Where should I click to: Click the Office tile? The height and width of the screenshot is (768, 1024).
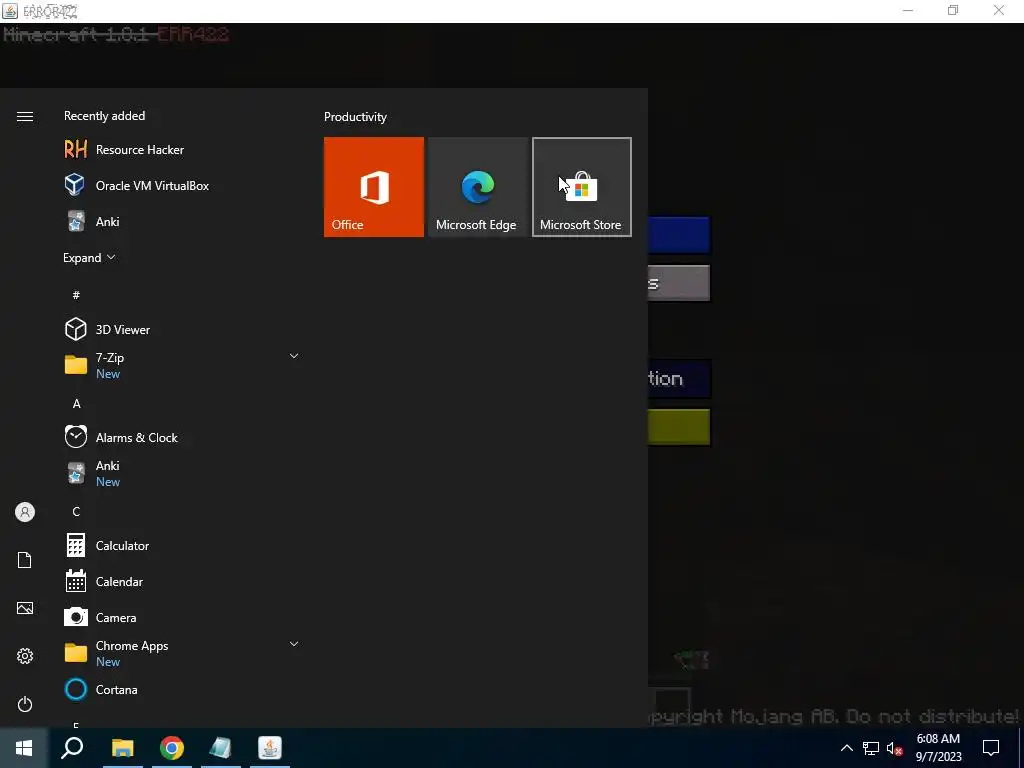coord(374,187)
